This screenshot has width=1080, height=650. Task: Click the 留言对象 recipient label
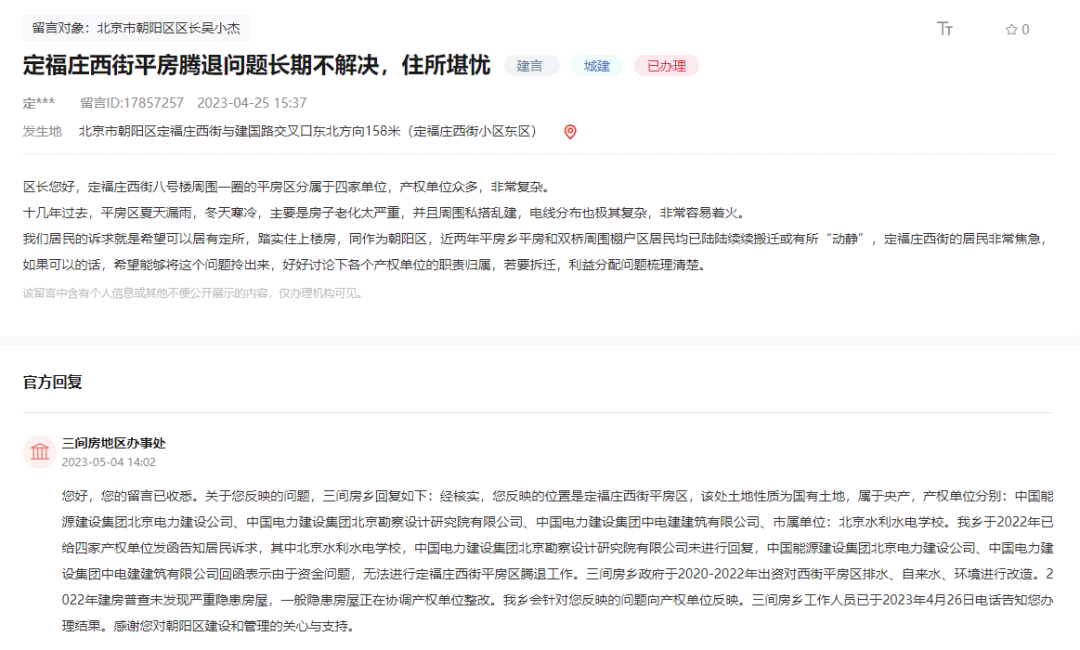point(136,28)
